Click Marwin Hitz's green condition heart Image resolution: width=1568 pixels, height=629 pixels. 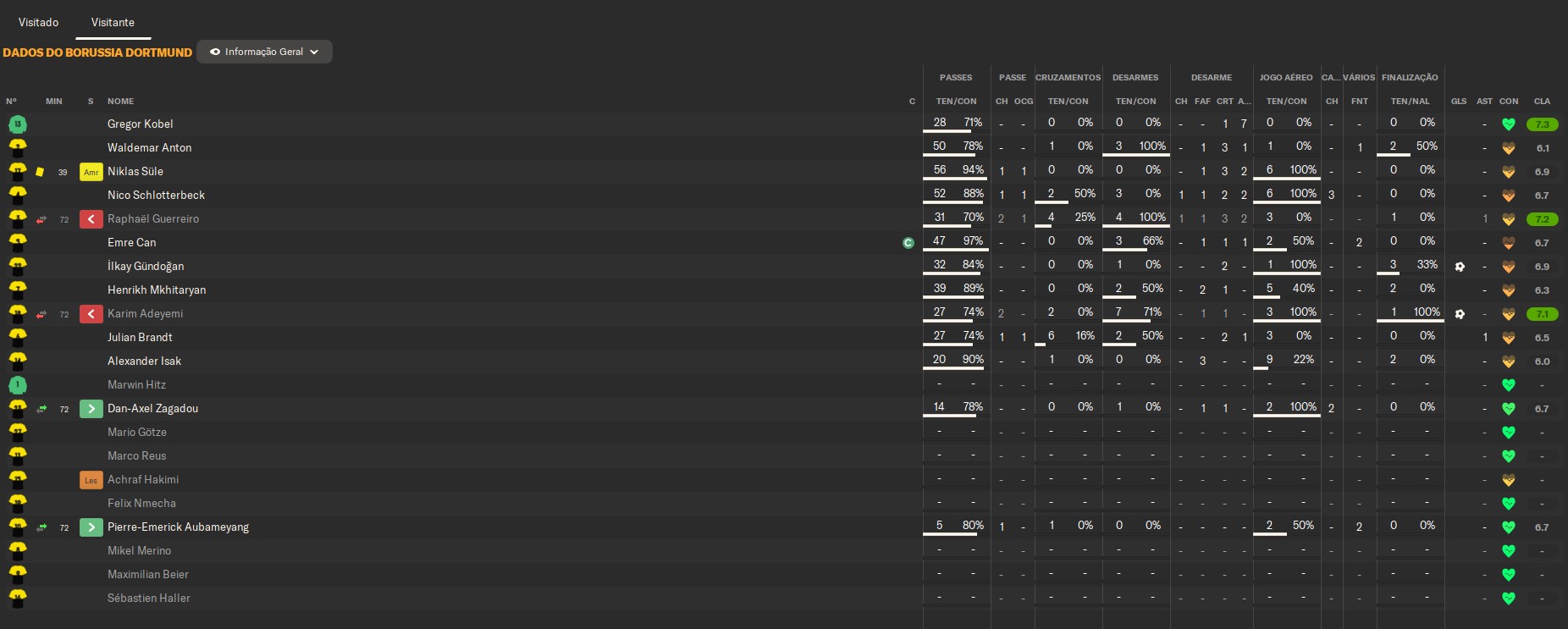[x=1508, y=385]
